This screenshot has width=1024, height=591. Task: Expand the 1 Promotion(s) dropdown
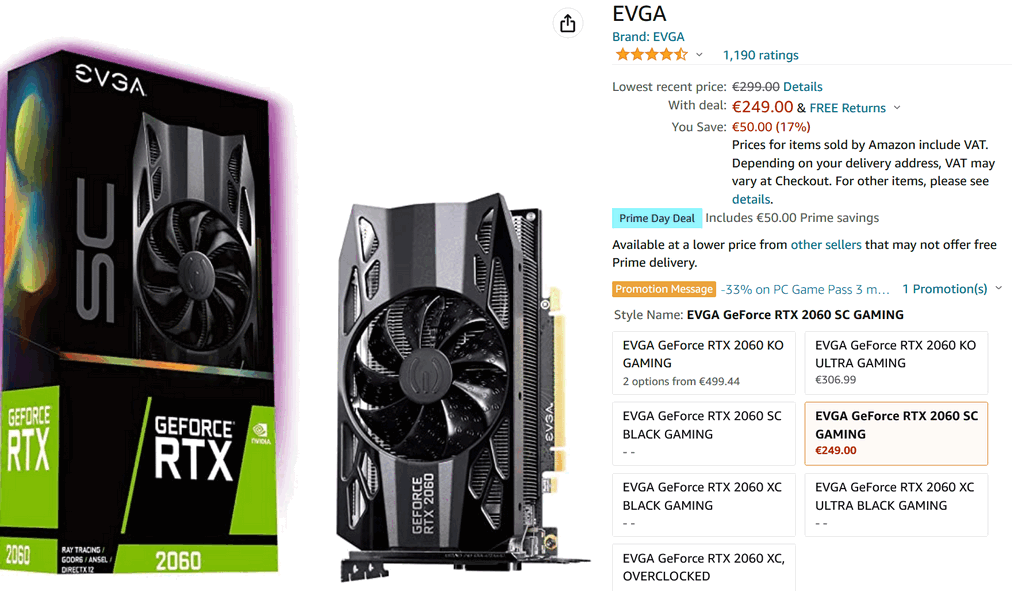[x=952, y=289]
